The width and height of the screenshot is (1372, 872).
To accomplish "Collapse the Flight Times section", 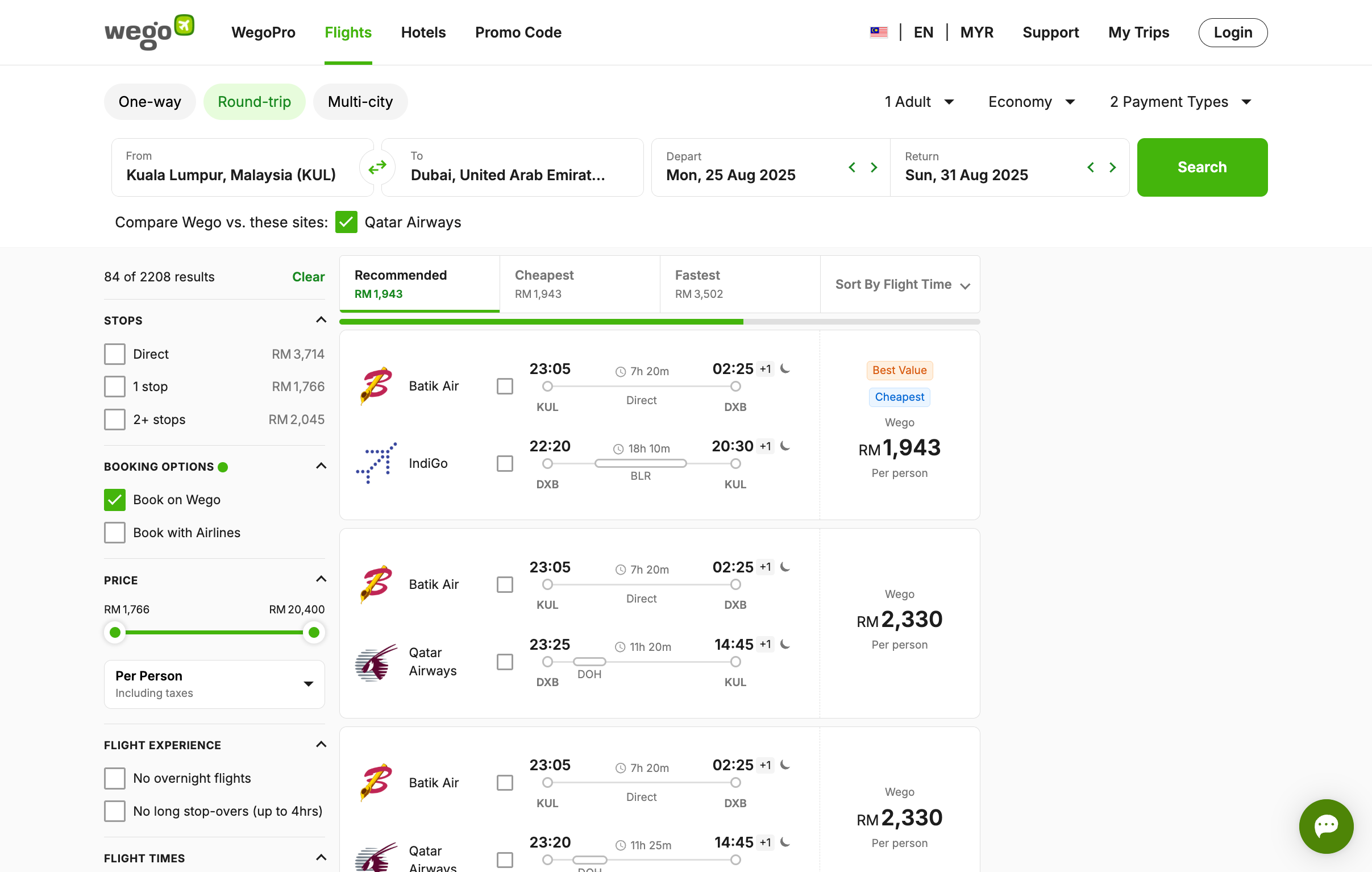I will pyautogui.click(x=321, y=858).
